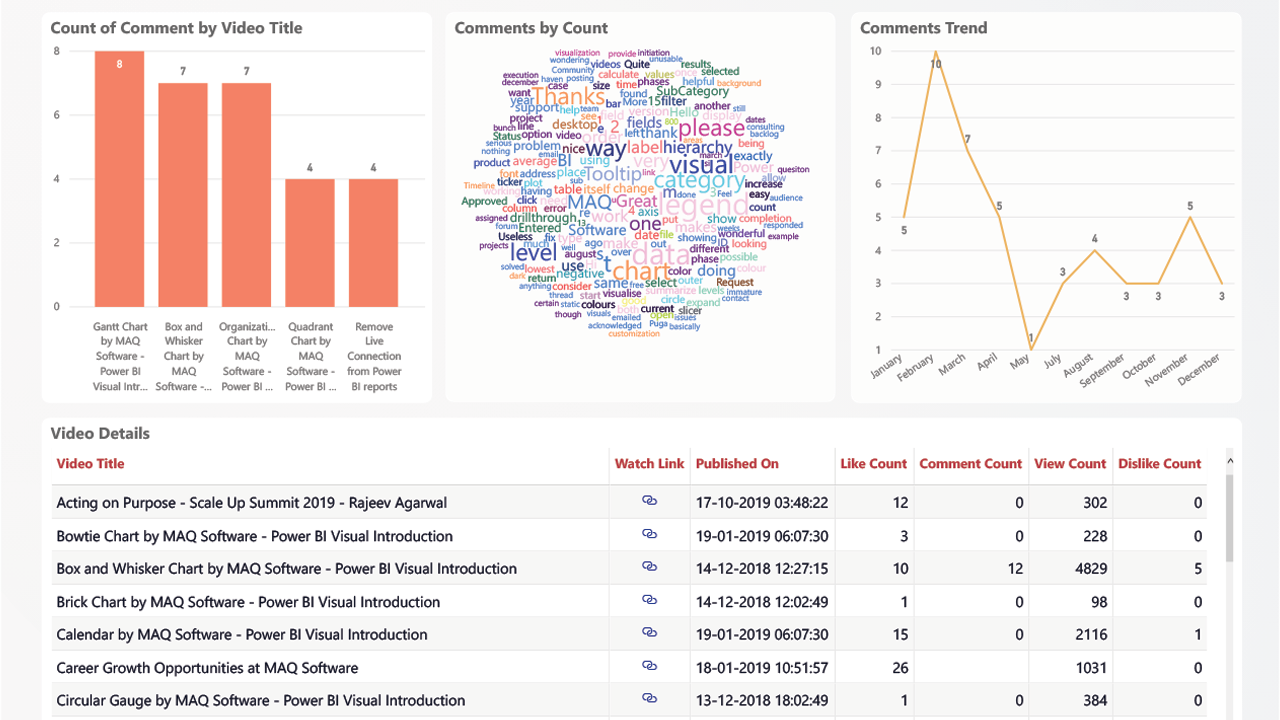1280x720 pixels.
Task: Click view count 2116 cell
Action: [x=1091, y=635]
